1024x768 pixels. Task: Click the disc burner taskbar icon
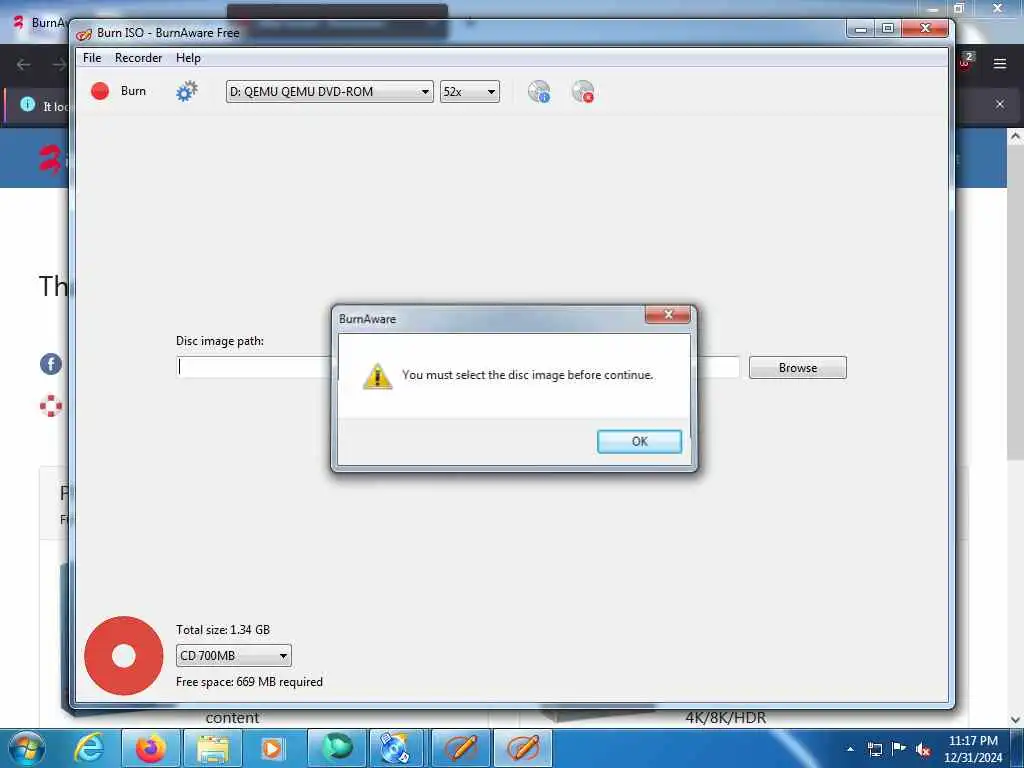[x=396, y=748]
